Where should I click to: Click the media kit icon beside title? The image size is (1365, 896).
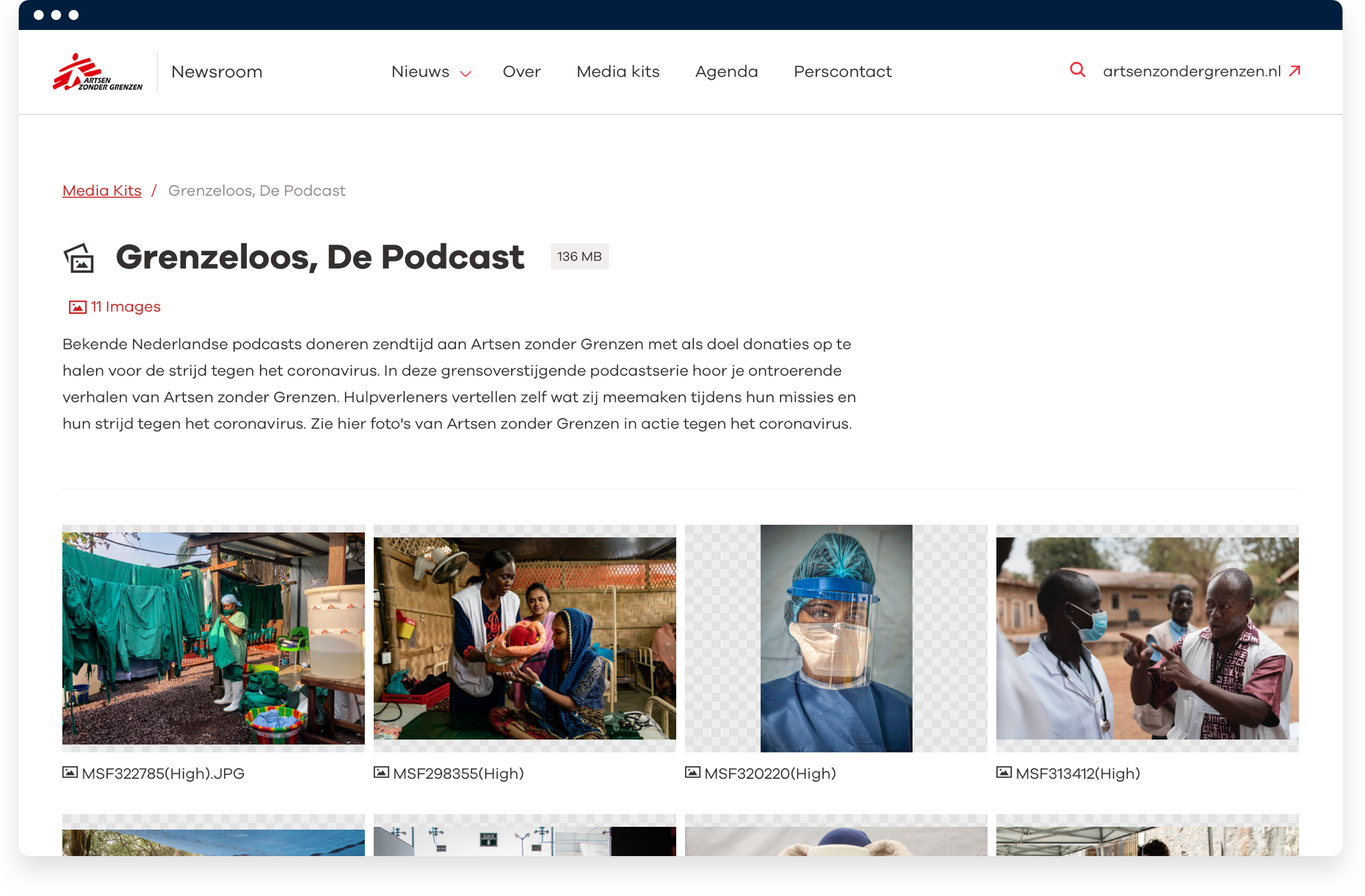click(x=79, y=258)
